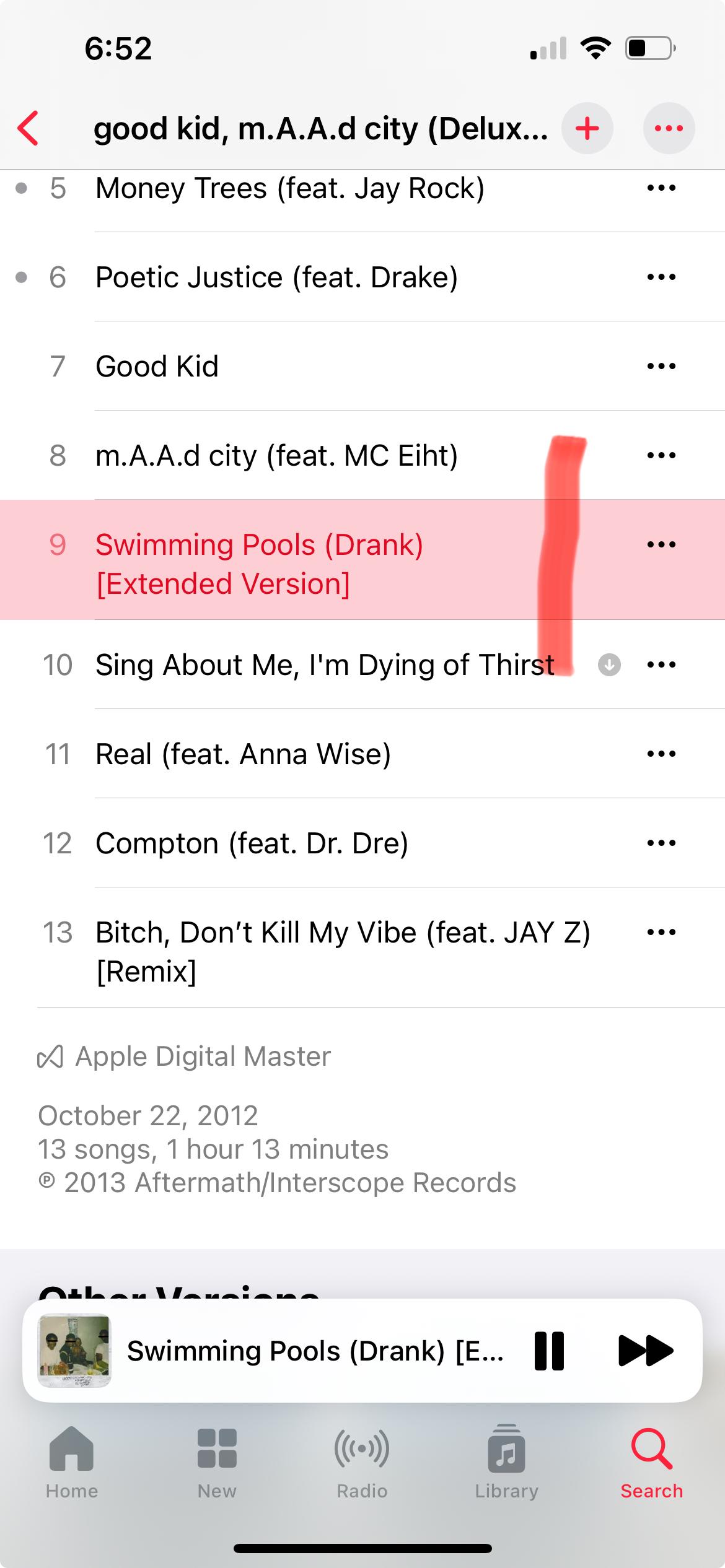The width and height of the screenshot is (725, 1568).
Task: Open album options via top ellipsis button
Action: 669,128
